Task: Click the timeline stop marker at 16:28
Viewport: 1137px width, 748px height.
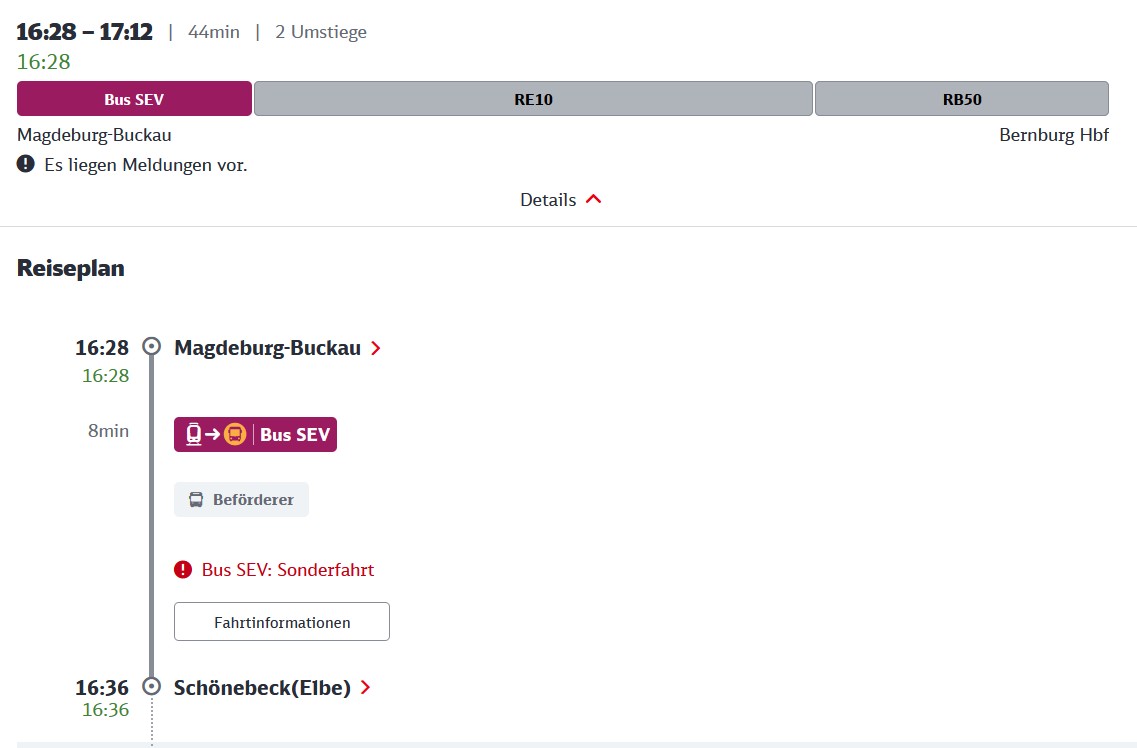Action: [152, 347]
